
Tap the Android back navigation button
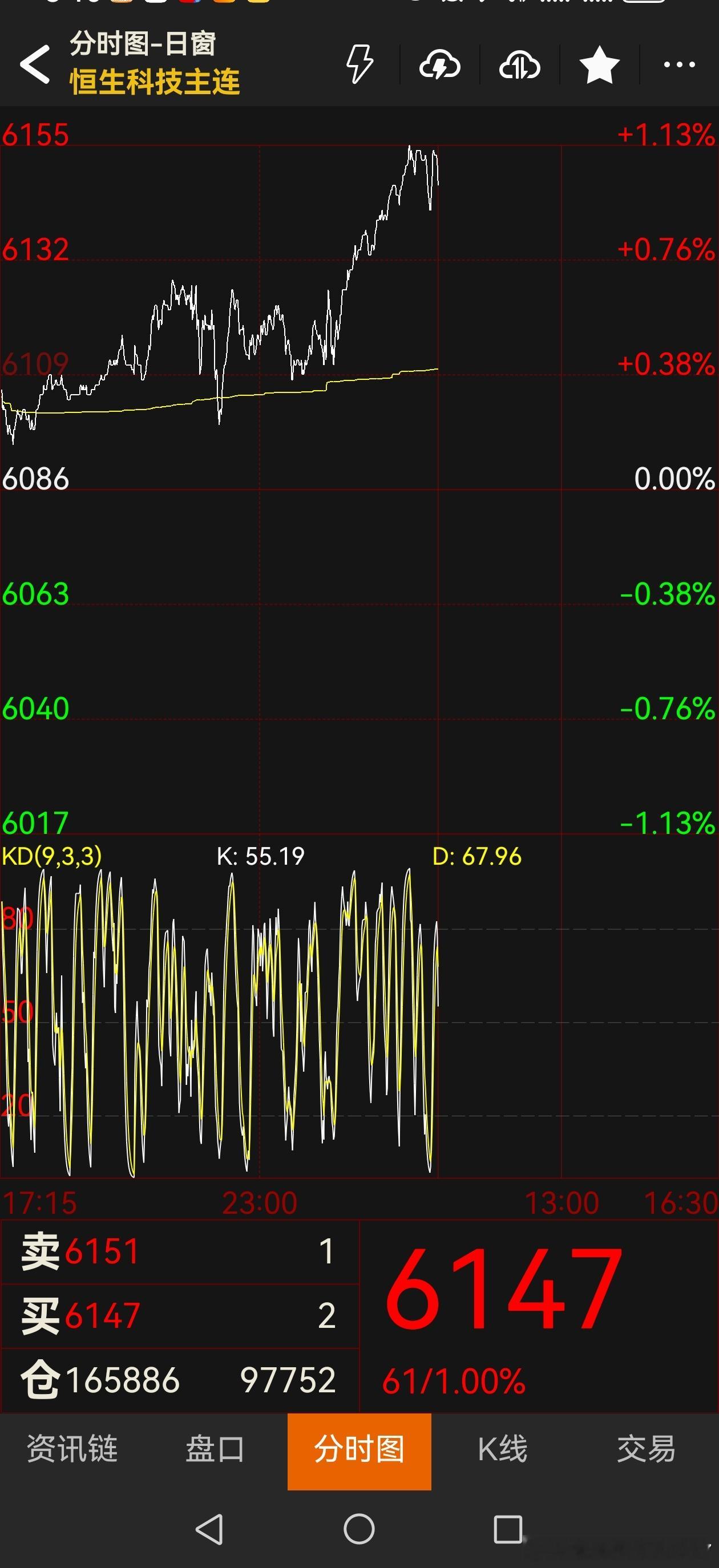click(209, 1529)
